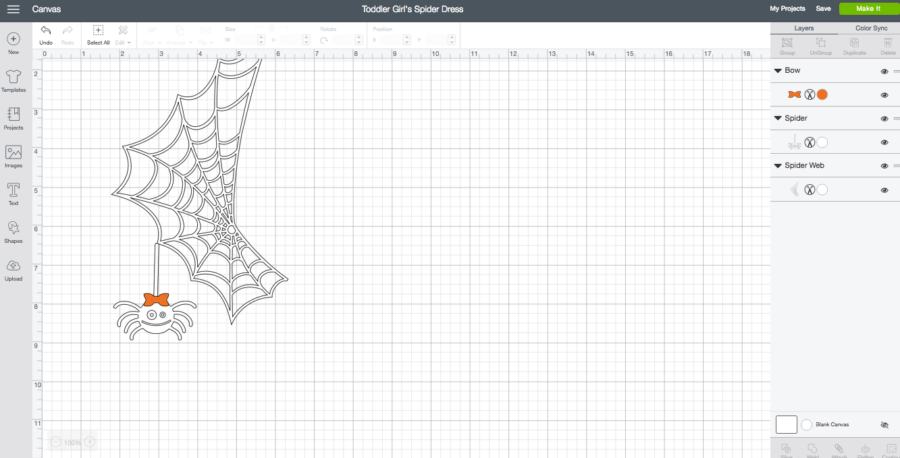
Task: Hide the Spider Web group layer
Action: (x=884, y=166)
